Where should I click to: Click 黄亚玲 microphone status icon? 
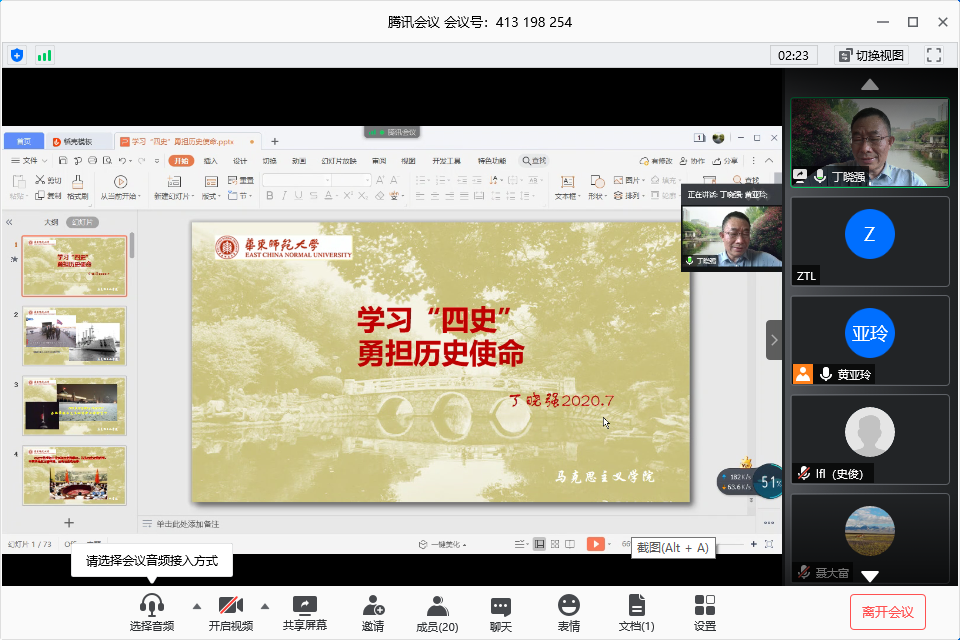click(825, 374)
